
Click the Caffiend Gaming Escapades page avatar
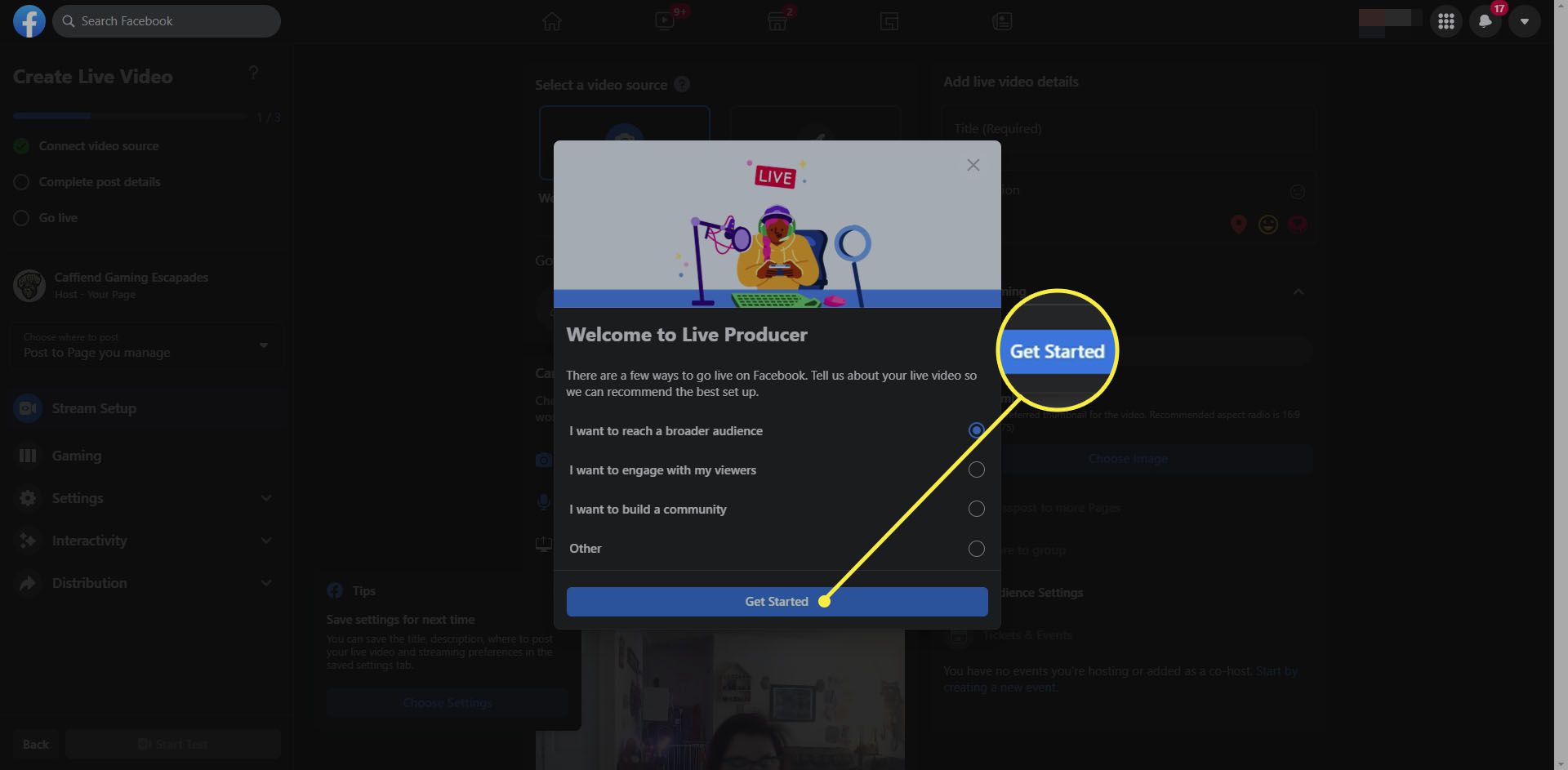(29, 286)
